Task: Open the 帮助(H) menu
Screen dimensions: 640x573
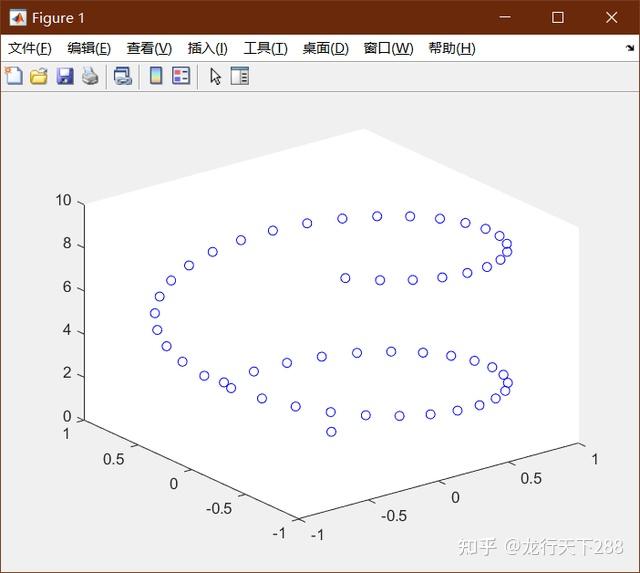Action: coord(452,48)
